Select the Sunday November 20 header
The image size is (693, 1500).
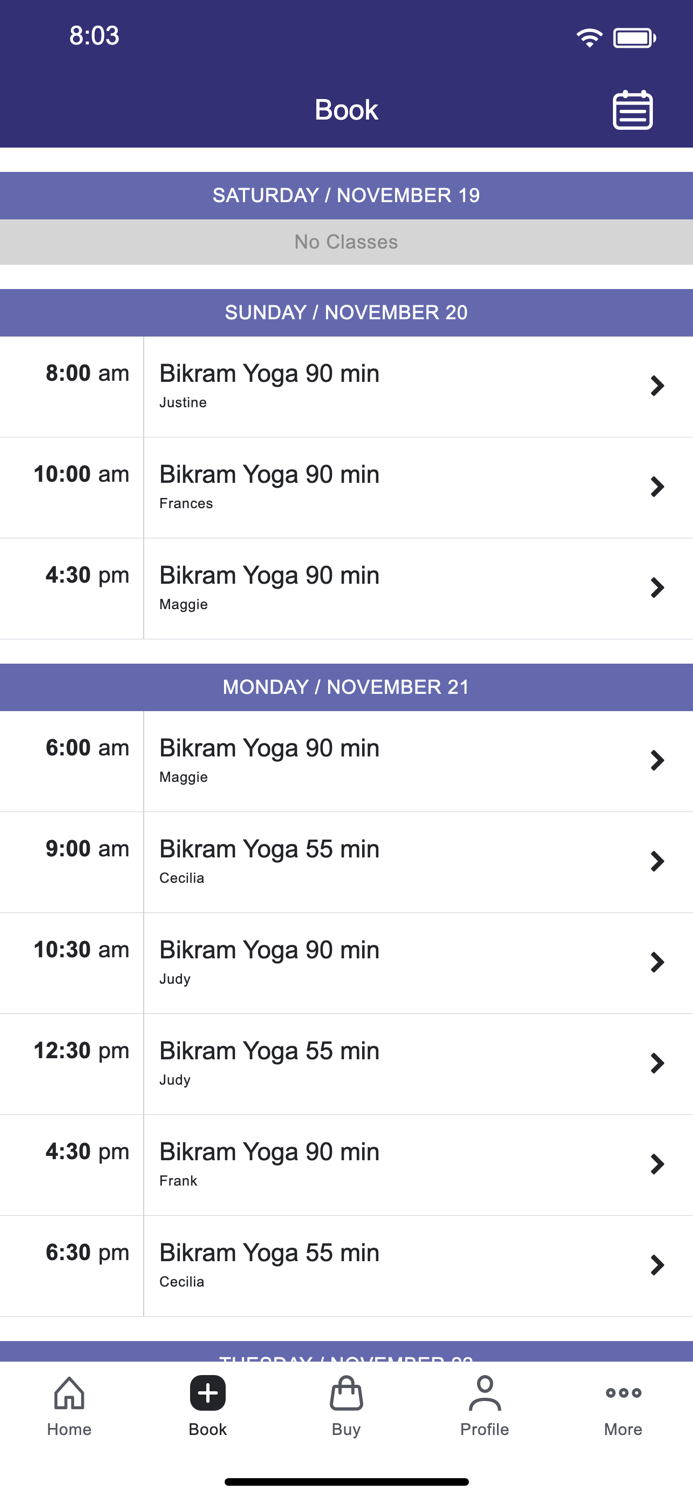346,312
